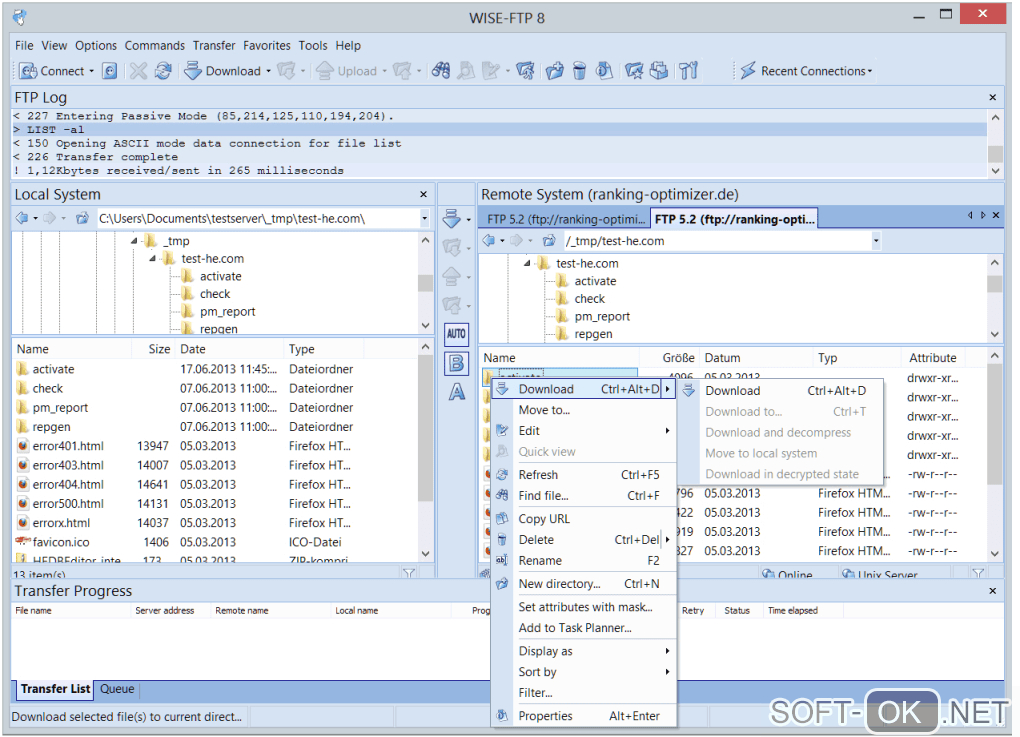
Task: Open the local path combo box dropdown
Action: 424,218
